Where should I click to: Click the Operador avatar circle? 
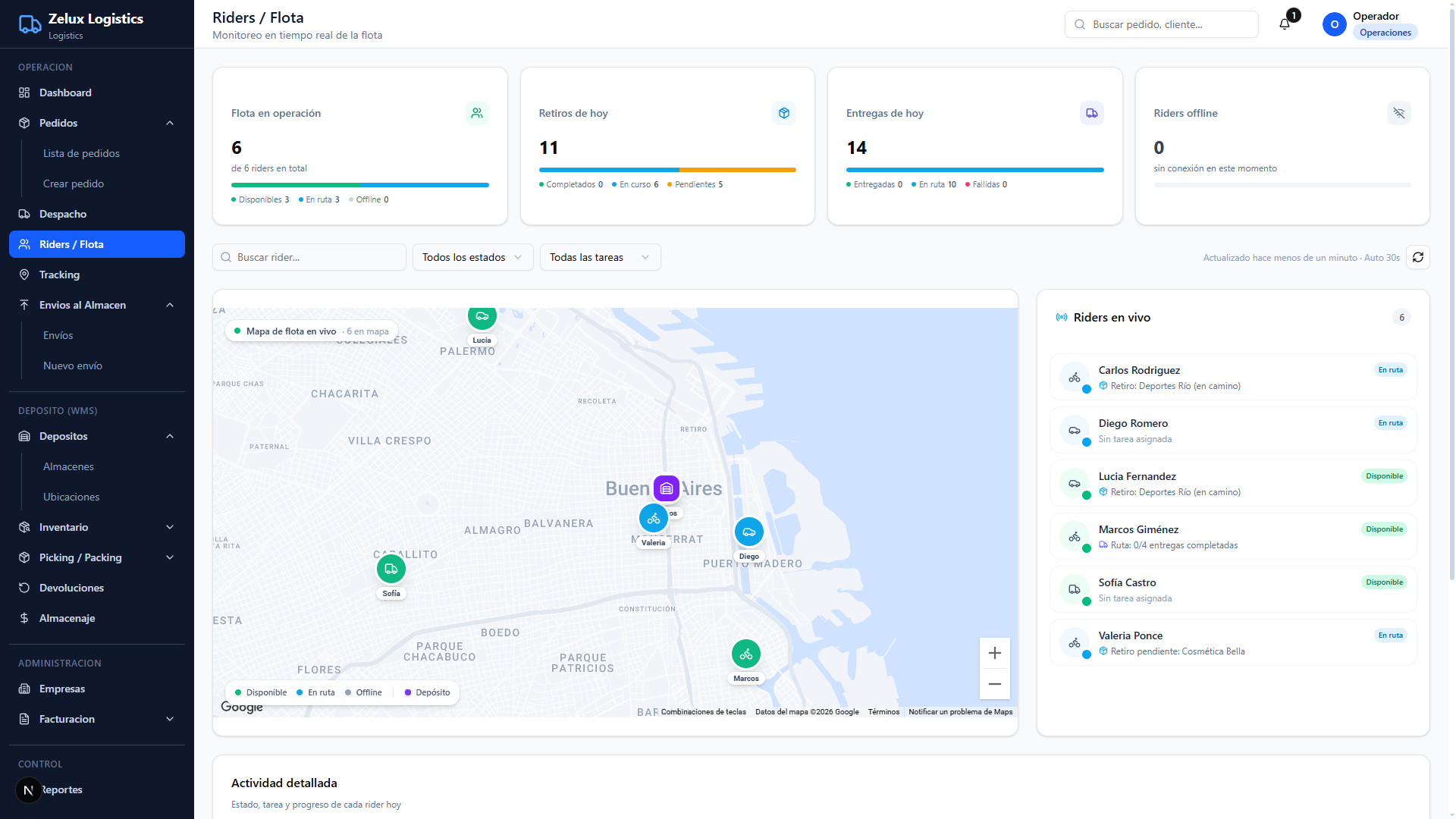coord(1335,24)
